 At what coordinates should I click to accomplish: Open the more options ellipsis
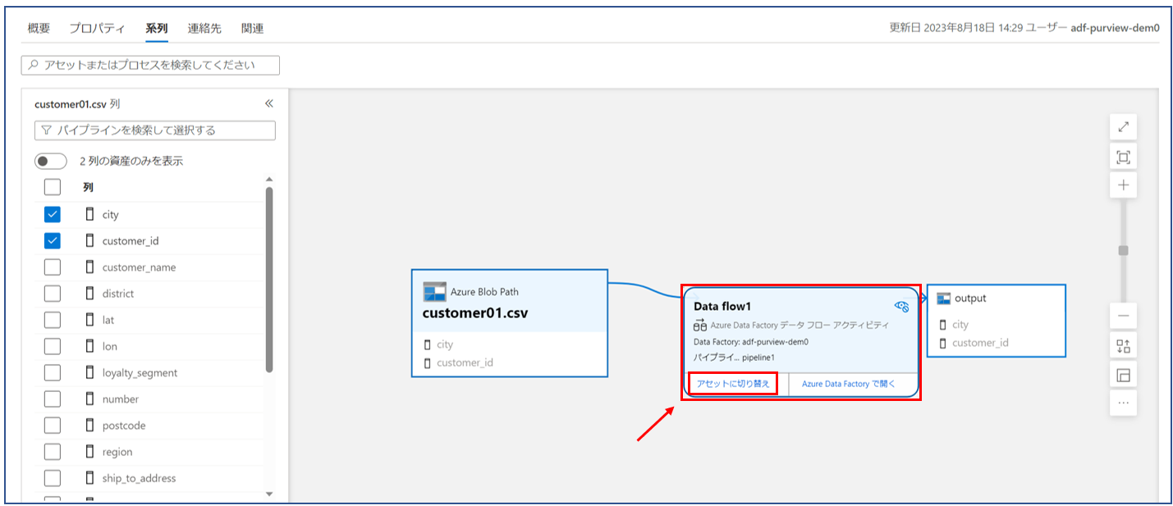(1123, 403)
